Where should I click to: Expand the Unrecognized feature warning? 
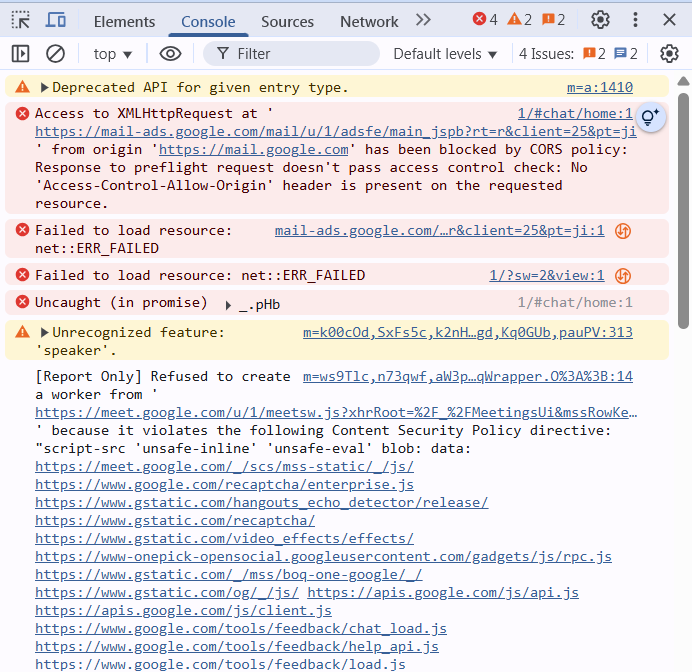44,332
